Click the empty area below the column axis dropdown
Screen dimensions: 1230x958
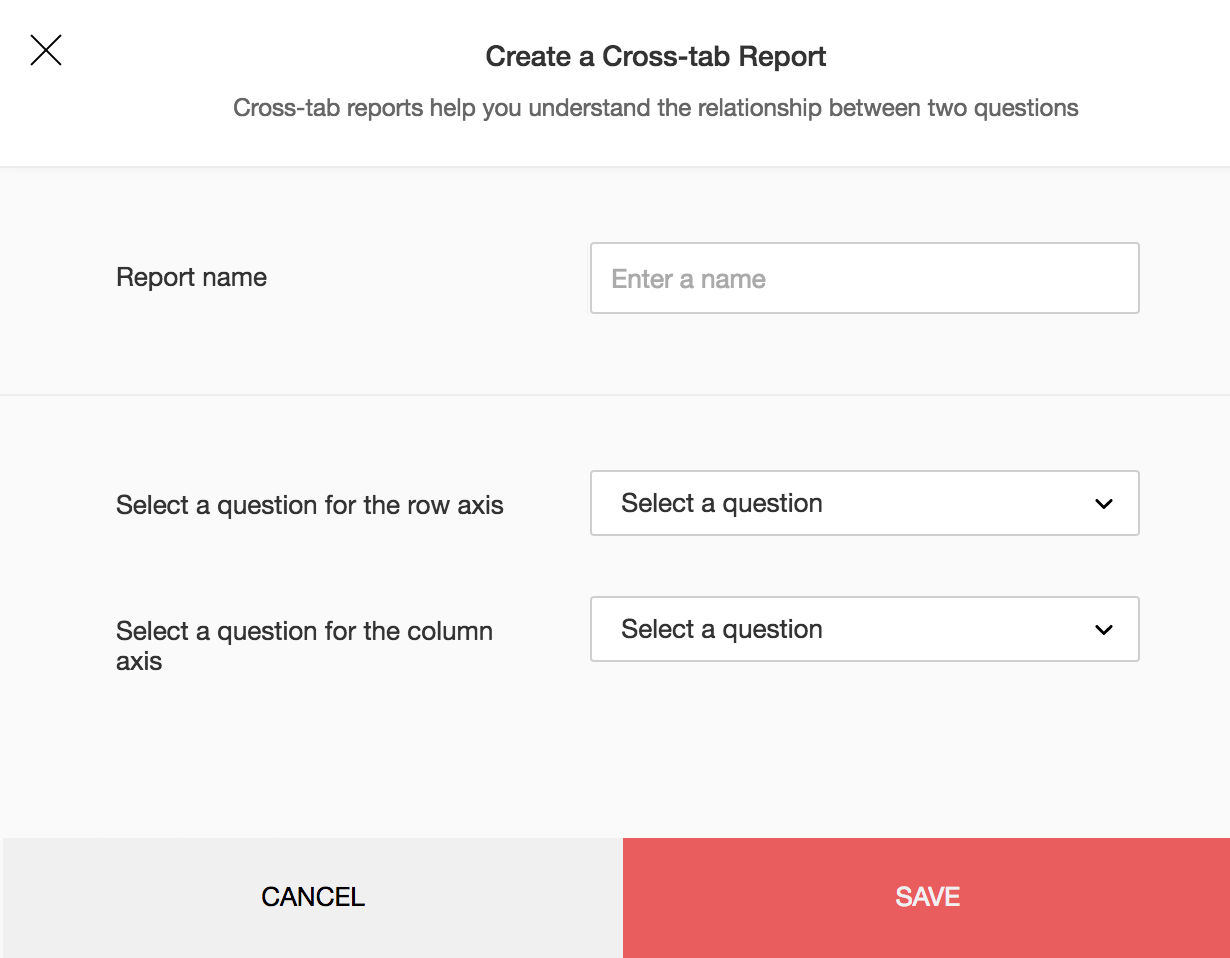point(864,750)
